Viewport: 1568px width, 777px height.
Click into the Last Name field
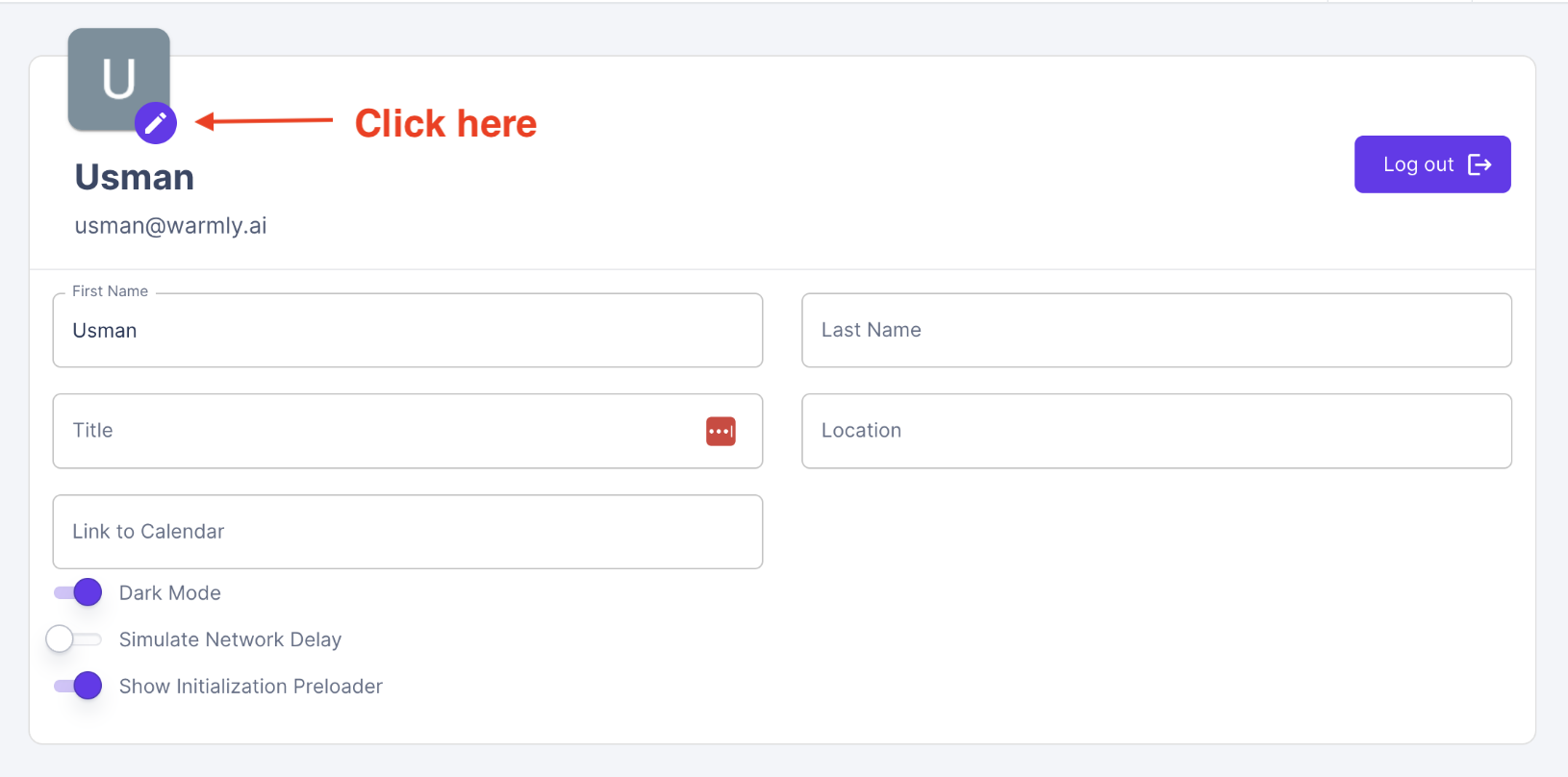[x=1156, y=331]
